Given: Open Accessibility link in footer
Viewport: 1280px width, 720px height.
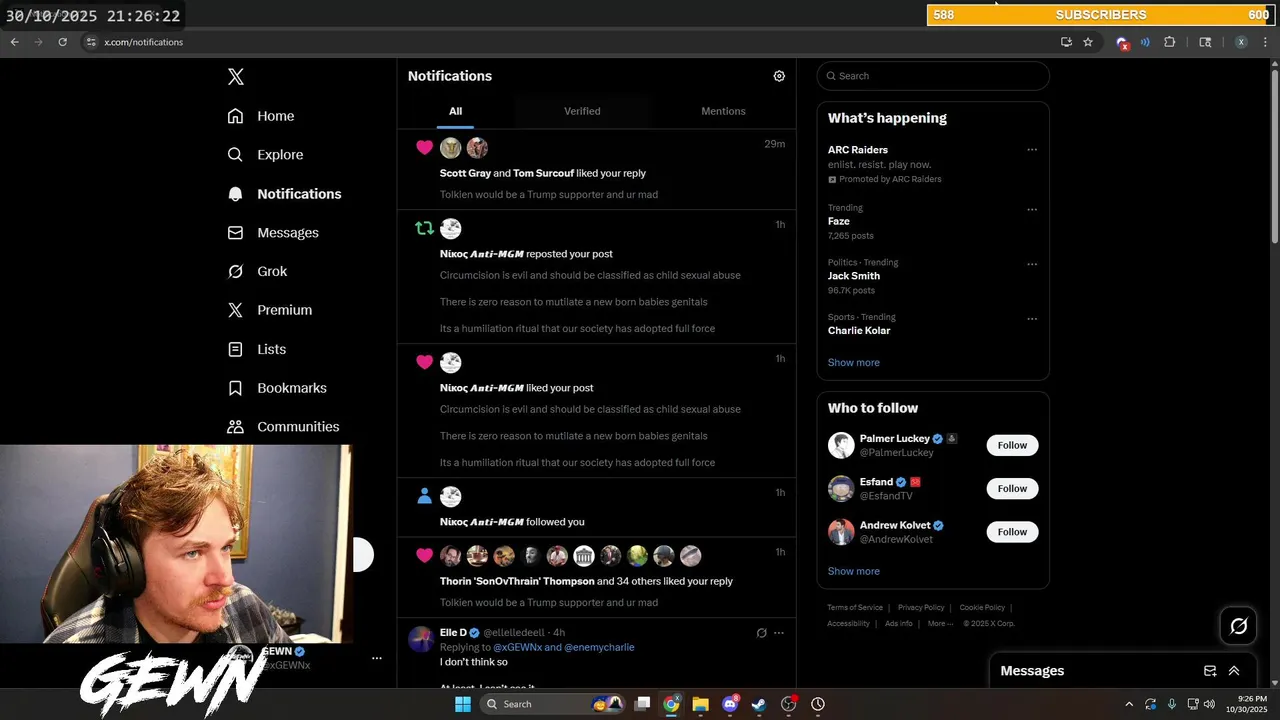Looking at the screenshot, I should click(x=848, y=624).
